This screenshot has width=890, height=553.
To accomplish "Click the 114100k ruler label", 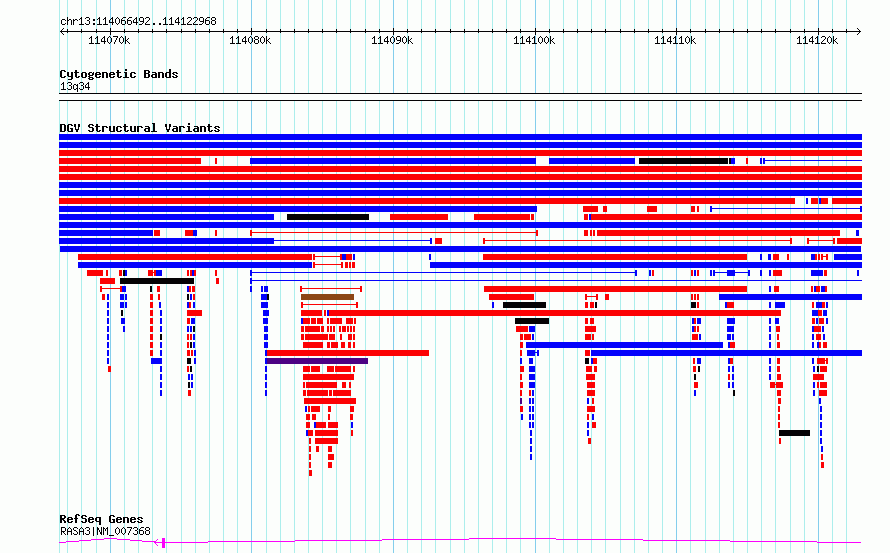I will [x=534, y=40].
